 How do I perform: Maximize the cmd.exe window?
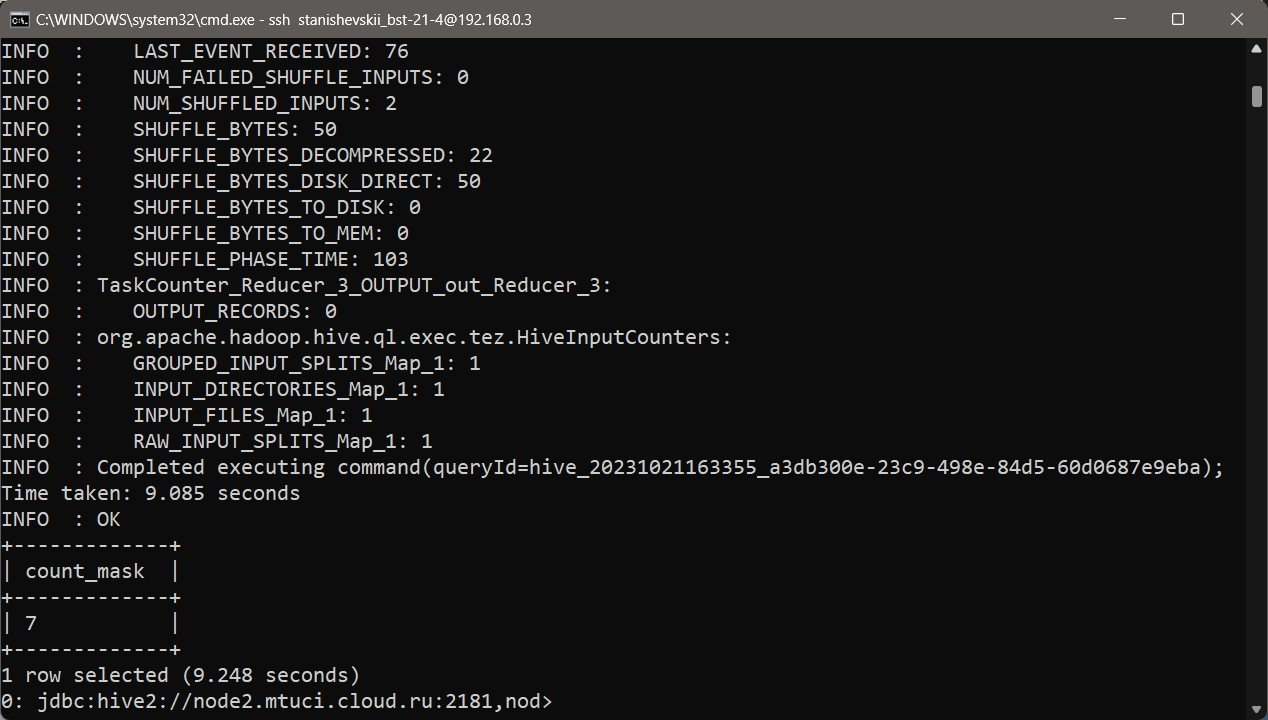pyautogui.click(x=1178, y=19)
